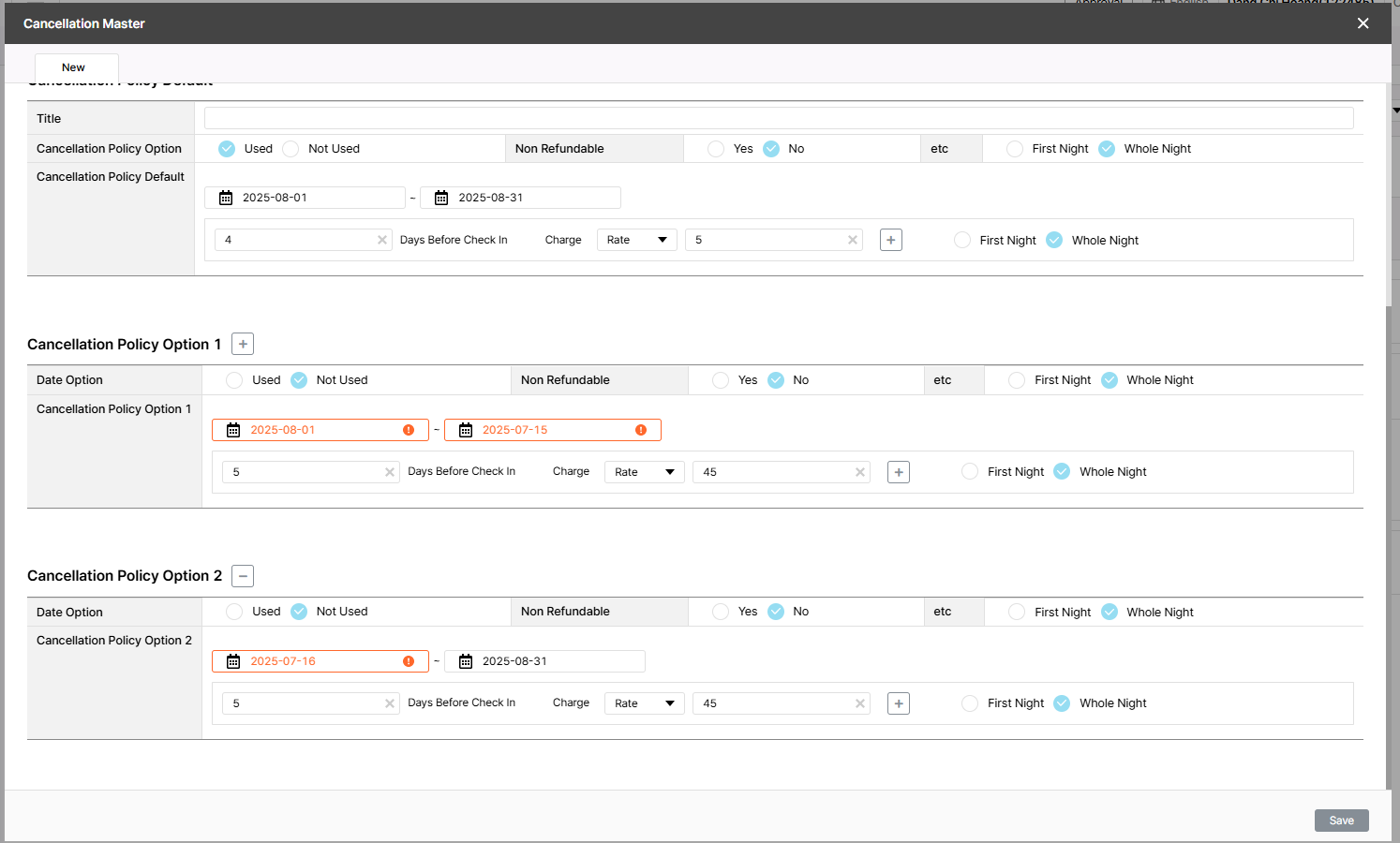Open the Default policy Rate dropdown
This screenshot has width=1400, height=843.
tap(636, 240)
